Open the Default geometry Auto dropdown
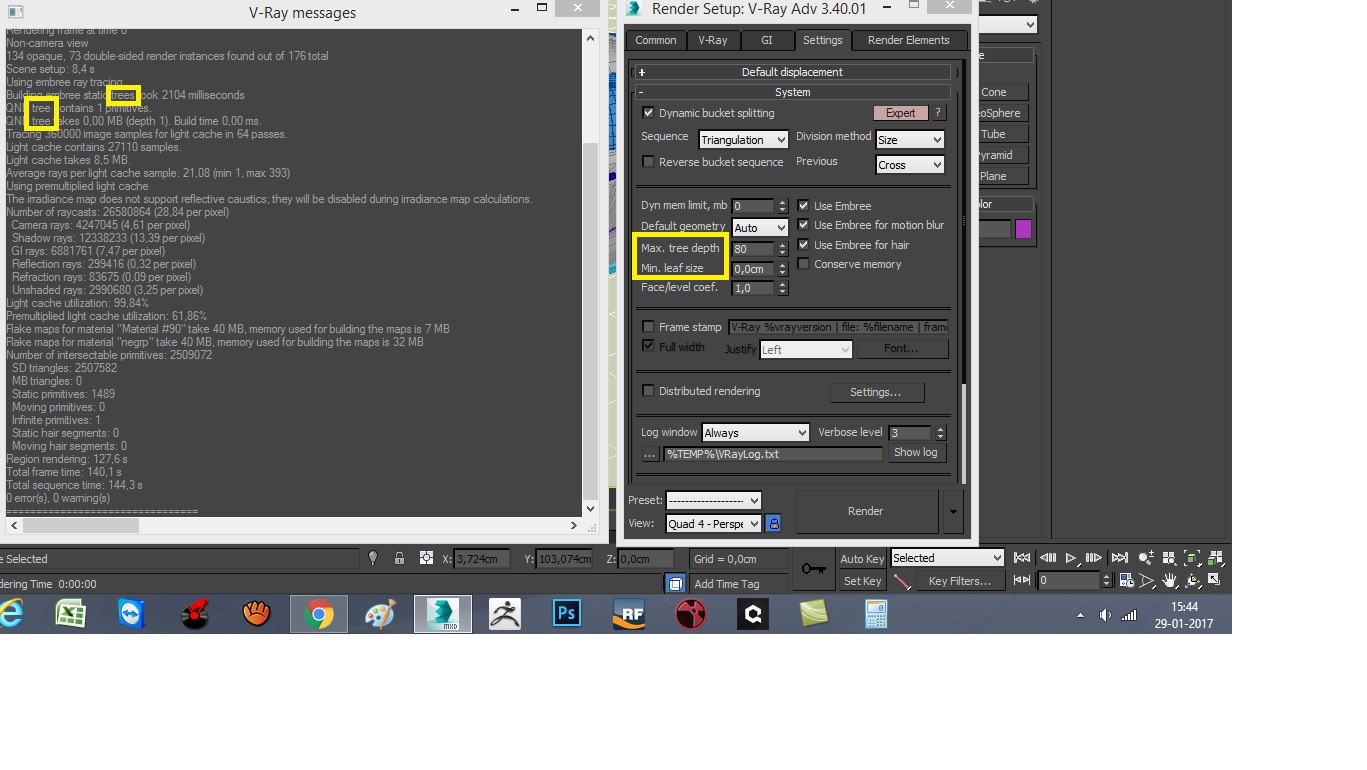Viewport: 1367px width, 770px height. [760, 228]
